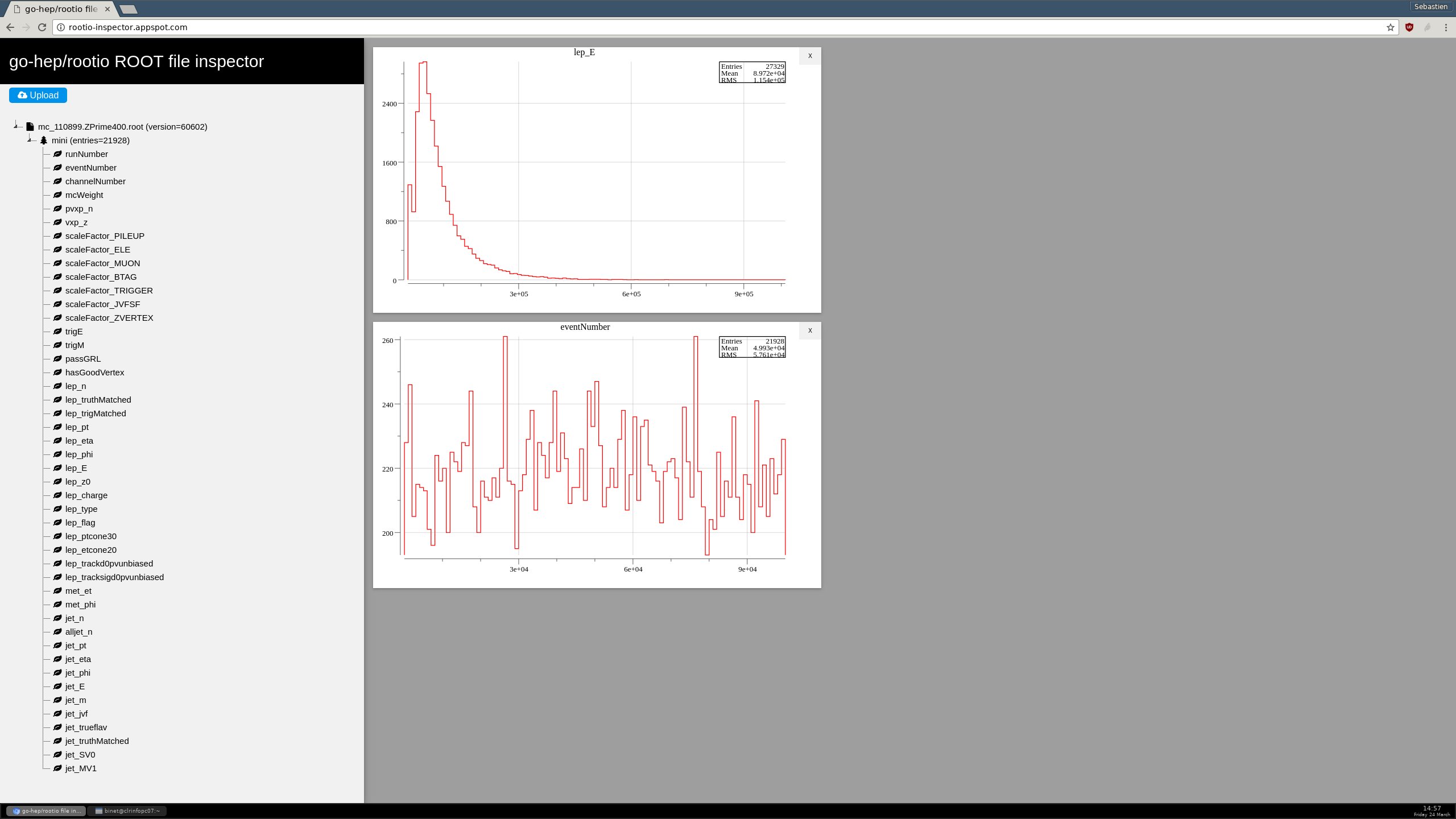Switch to the binet@clrinfopc07 terminal in the taskbar
Image resolution: width=1456 pixels, height=819 pixels.
coord(127,811)
